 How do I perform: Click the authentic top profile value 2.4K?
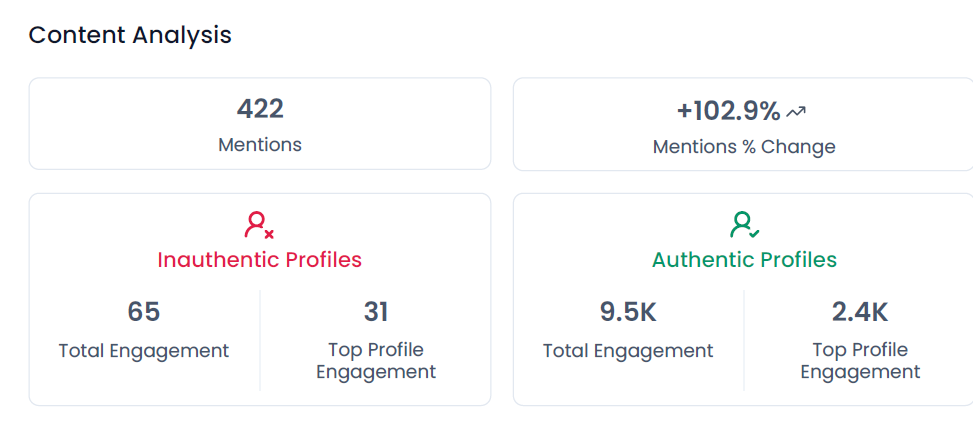pos(860,312)
